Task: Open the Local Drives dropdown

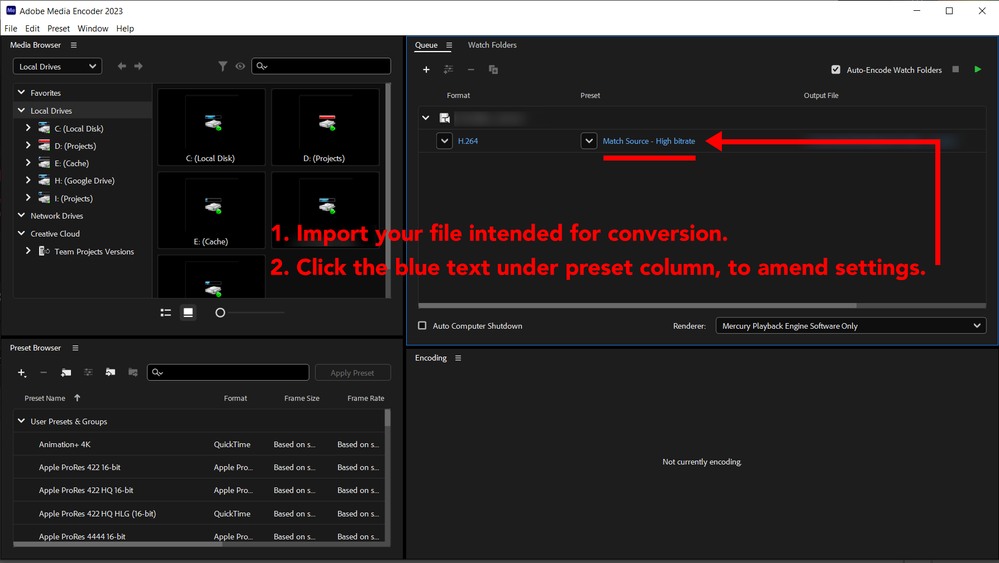Action: click(57, 66)
